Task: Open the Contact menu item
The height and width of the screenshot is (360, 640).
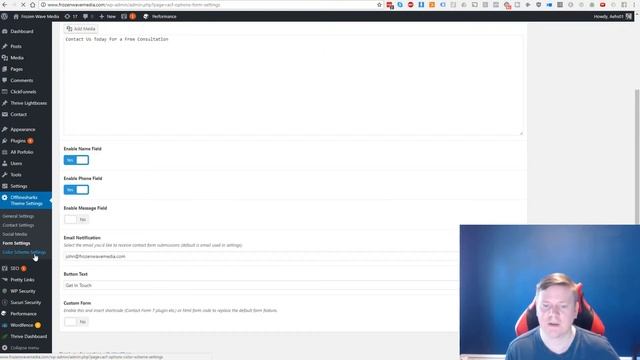Action: pos(18,115)
